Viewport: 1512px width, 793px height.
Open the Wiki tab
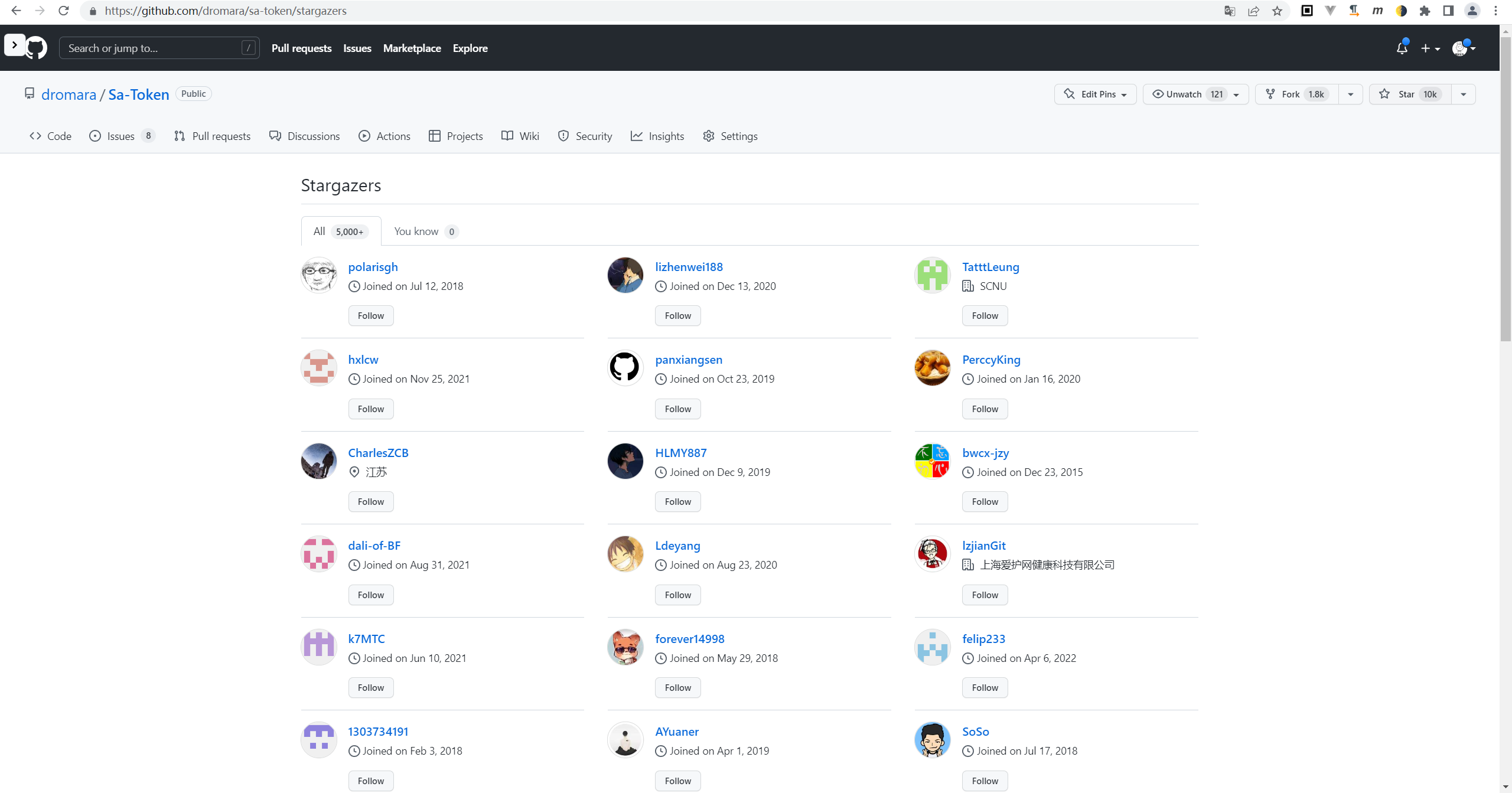click(520, 136)
